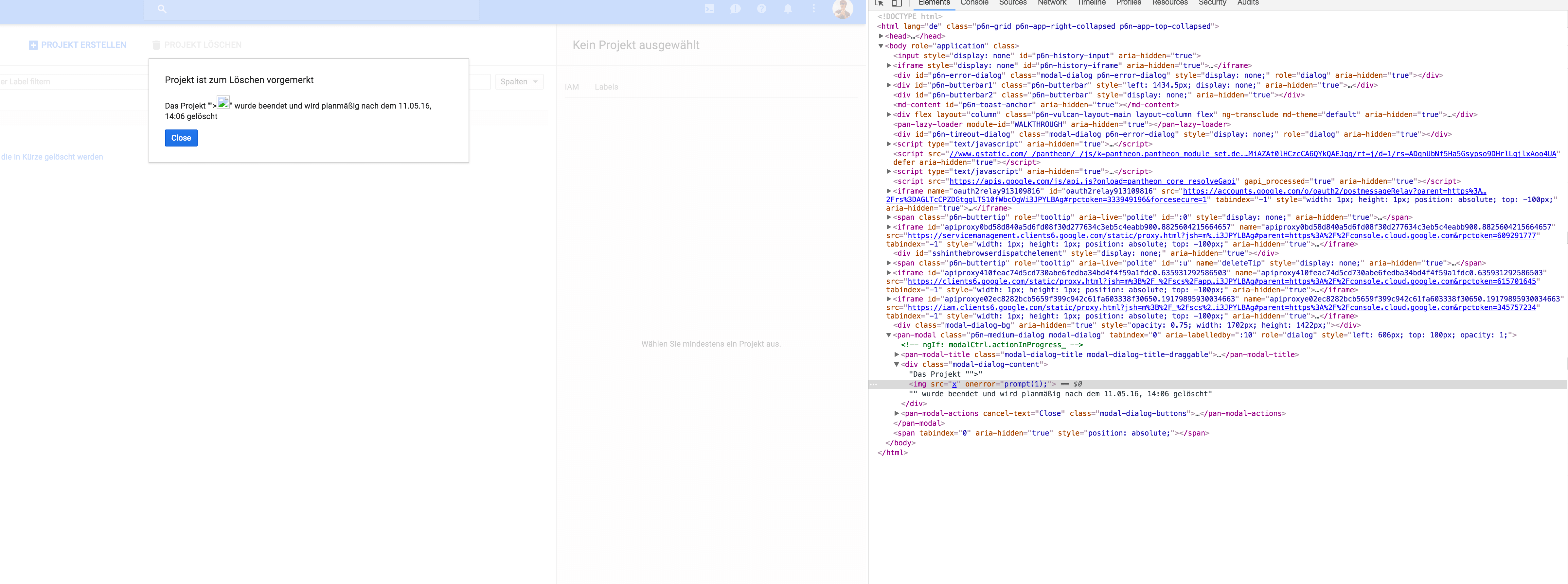Image resolution: width=1568 pixels, height=584 pixels.
Task: Select the Elements DevTools tab
Action: pos(934,3)
